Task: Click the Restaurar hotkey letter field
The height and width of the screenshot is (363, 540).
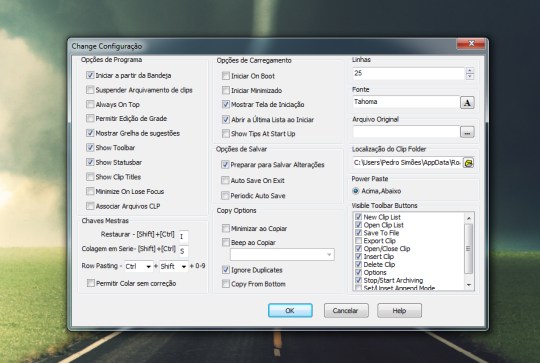Action: tap(184, 237)
